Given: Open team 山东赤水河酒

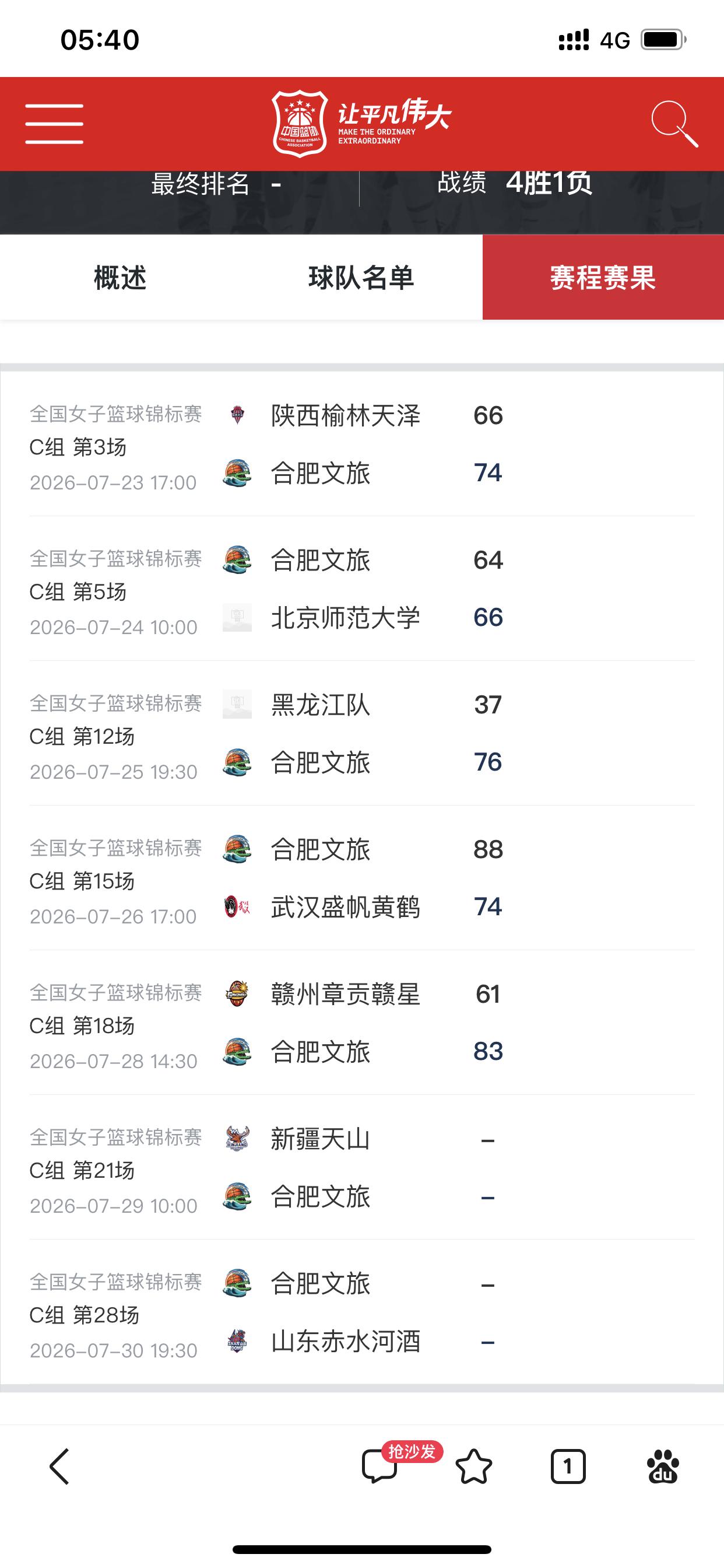Looking at the screenshot, I should coord(346,1341).
